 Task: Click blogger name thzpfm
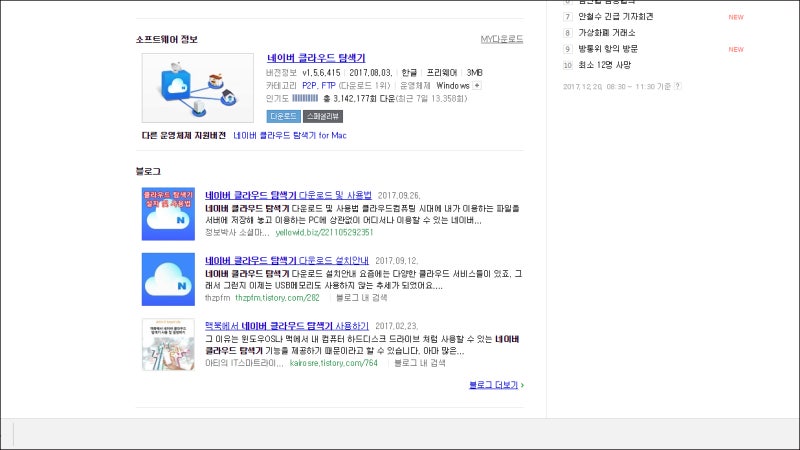(x=217, y=298)
